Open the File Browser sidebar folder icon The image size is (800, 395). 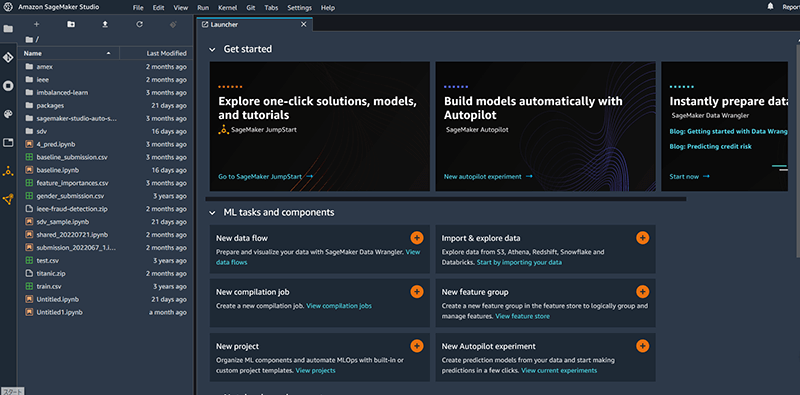coord(8,29)
